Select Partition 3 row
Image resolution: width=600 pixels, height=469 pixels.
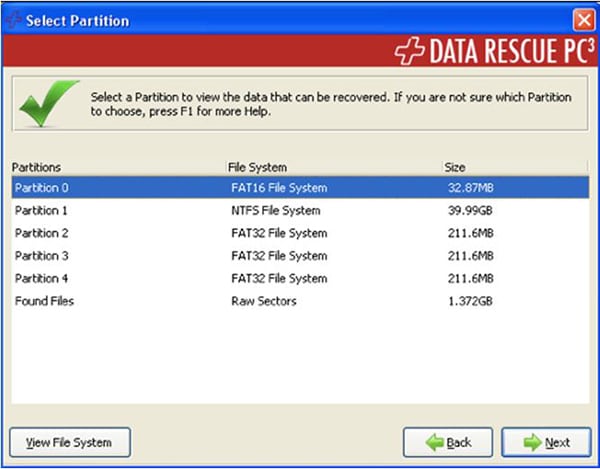pyautogui.click(x=300, y=256)
